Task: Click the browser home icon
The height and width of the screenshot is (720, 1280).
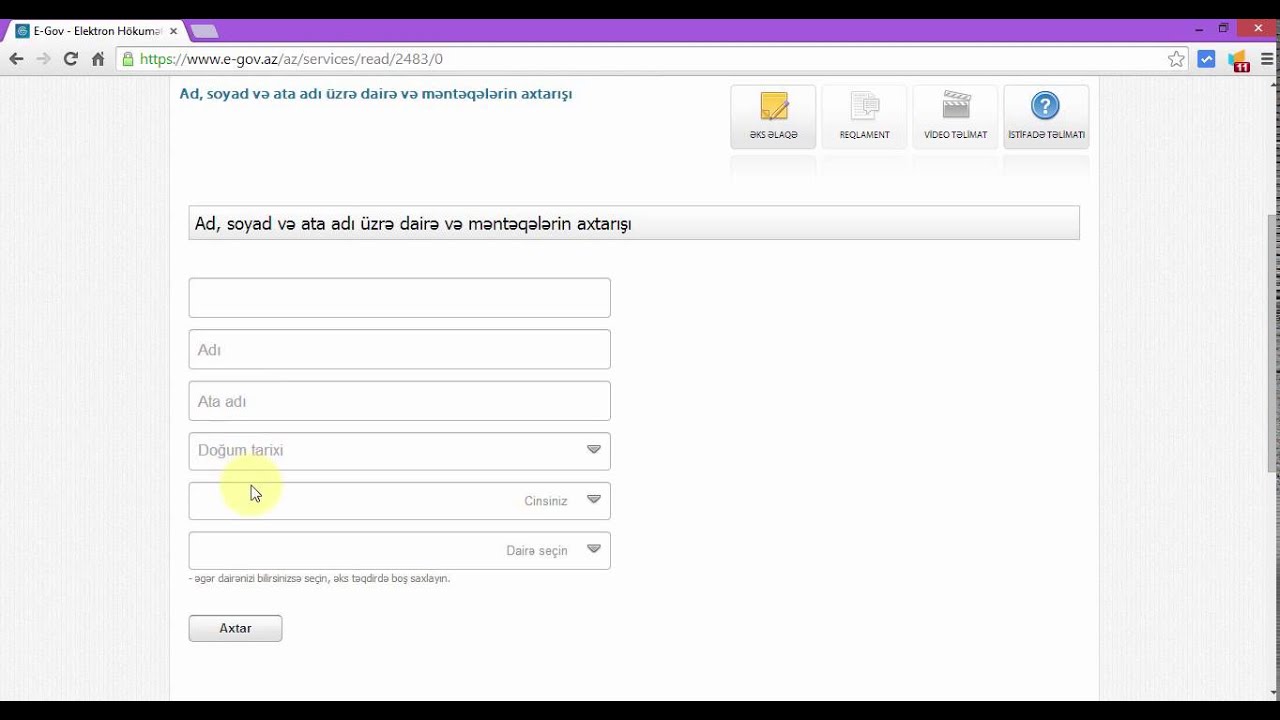Action: [98, 59]
